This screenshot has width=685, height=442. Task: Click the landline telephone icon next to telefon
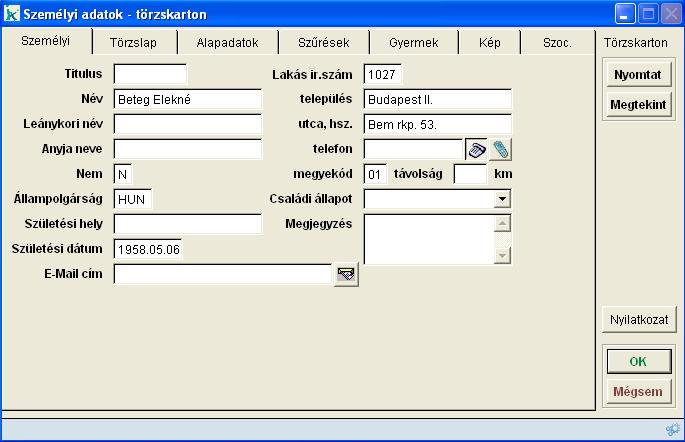[477, 149]
